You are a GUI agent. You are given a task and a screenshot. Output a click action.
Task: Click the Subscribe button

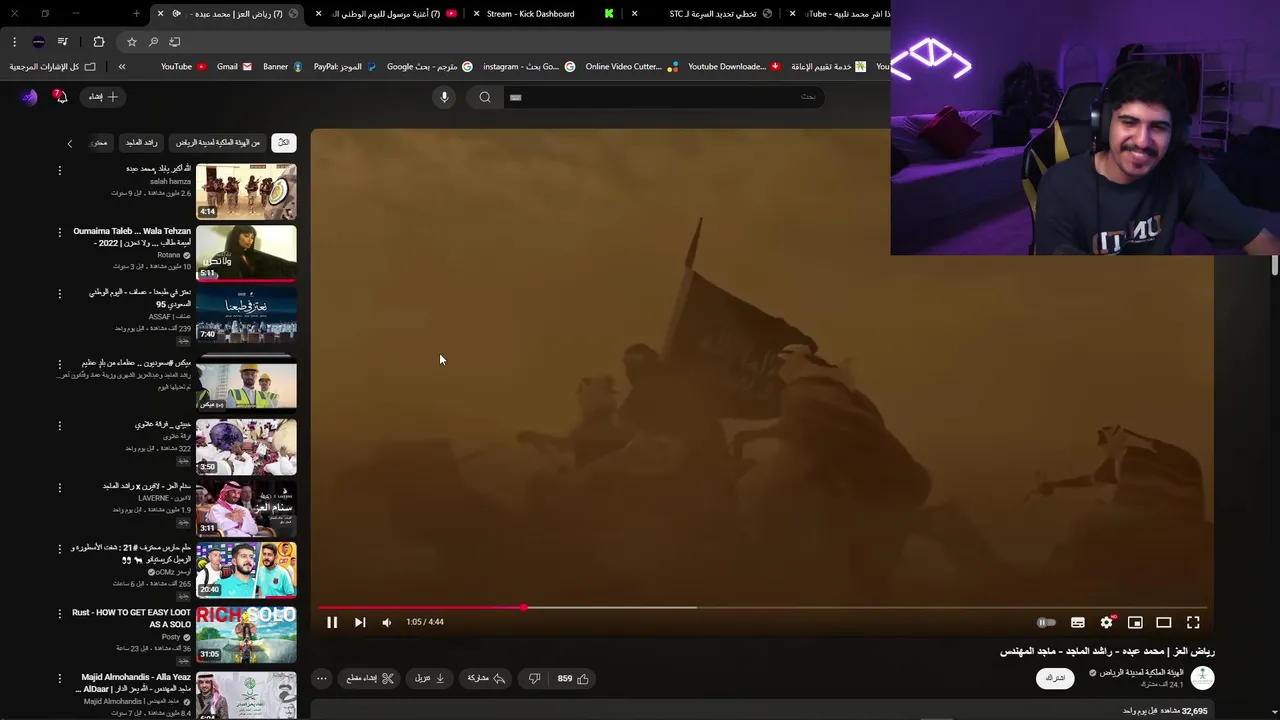tap(1055, 678)
